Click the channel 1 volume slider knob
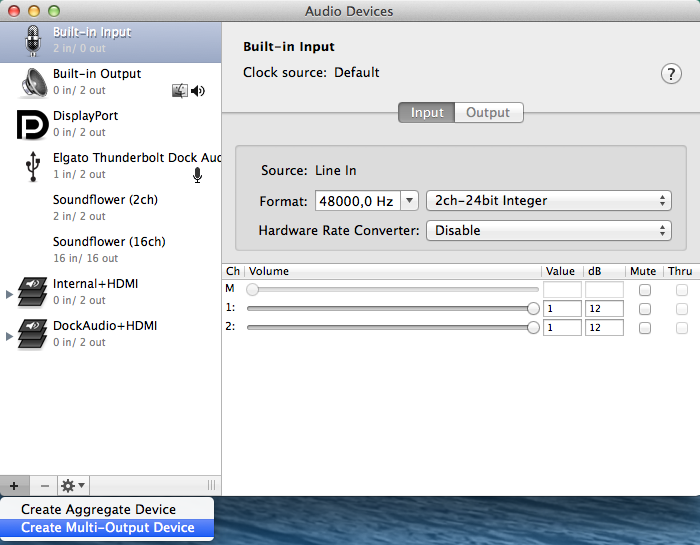 point(533,309)
